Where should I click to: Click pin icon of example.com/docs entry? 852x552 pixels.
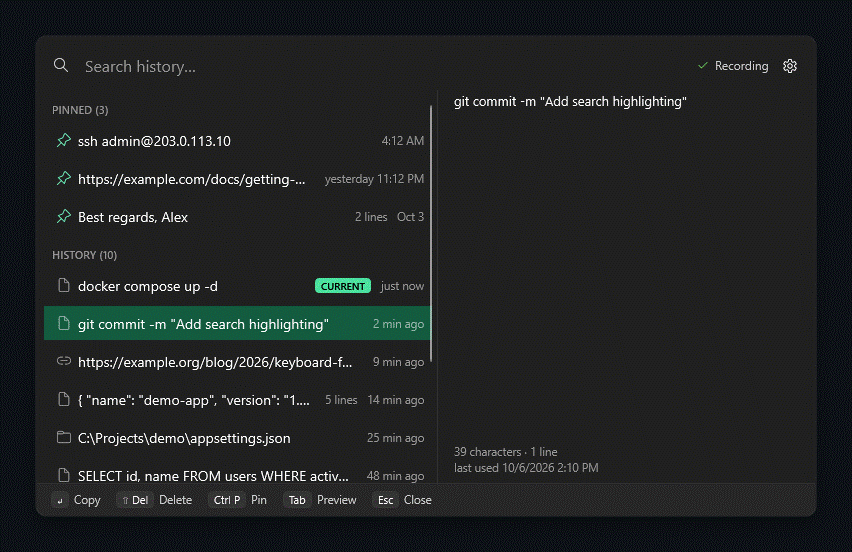pos(64,179)
